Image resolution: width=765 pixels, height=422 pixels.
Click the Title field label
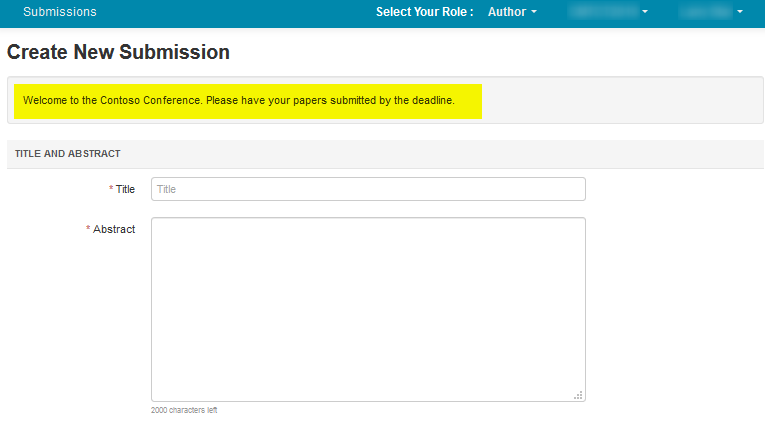(x=125, y=189)
